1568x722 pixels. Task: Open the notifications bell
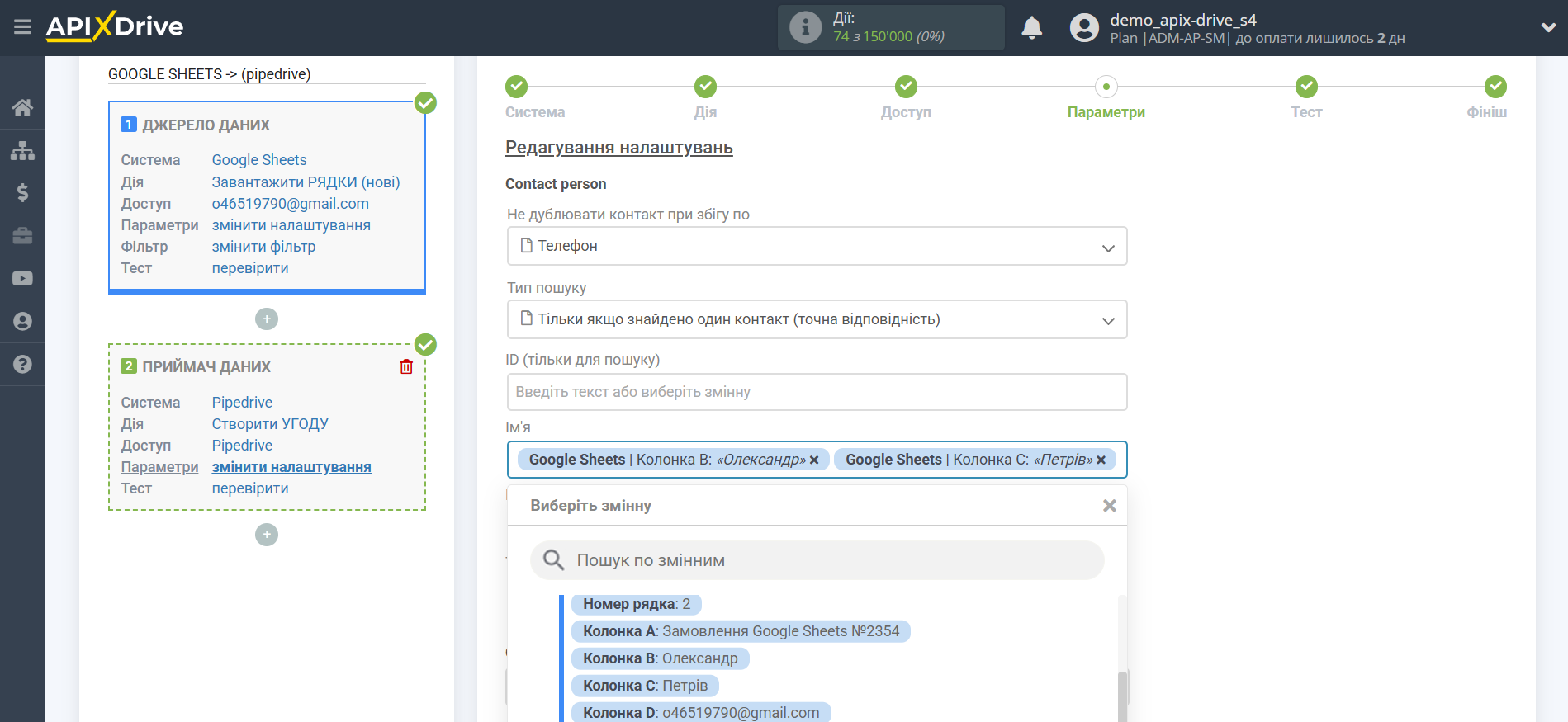[1032, 28]
